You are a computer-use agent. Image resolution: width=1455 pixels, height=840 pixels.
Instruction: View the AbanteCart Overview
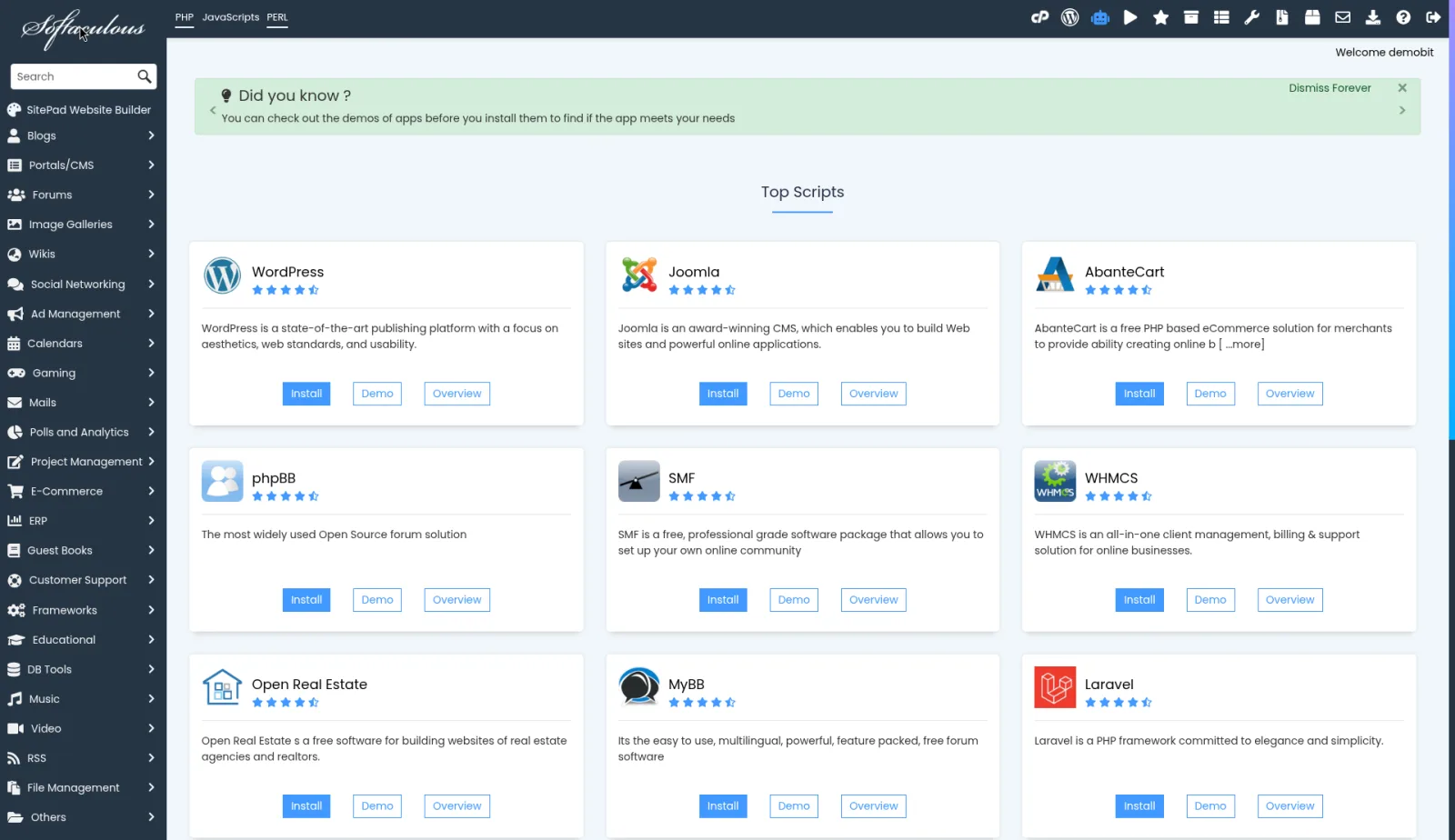coord(1289,394)
